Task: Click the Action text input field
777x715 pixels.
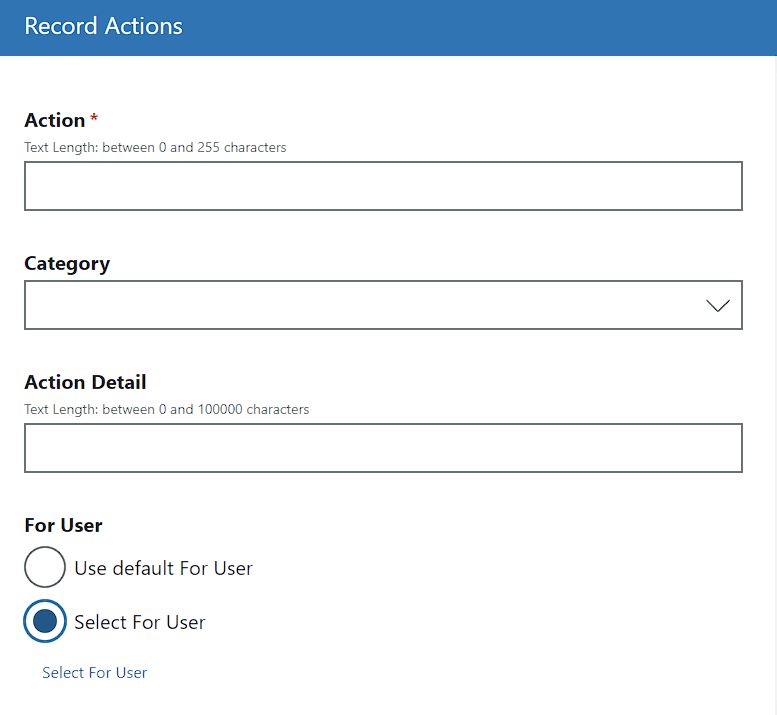Action: pyautogui.click(x=383, y=186)
